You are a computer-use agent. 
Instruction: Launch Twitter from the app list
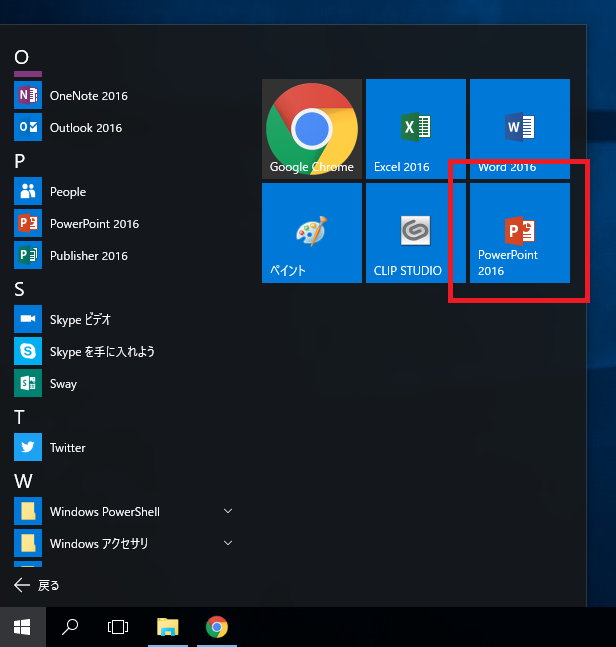click(67, 448)
